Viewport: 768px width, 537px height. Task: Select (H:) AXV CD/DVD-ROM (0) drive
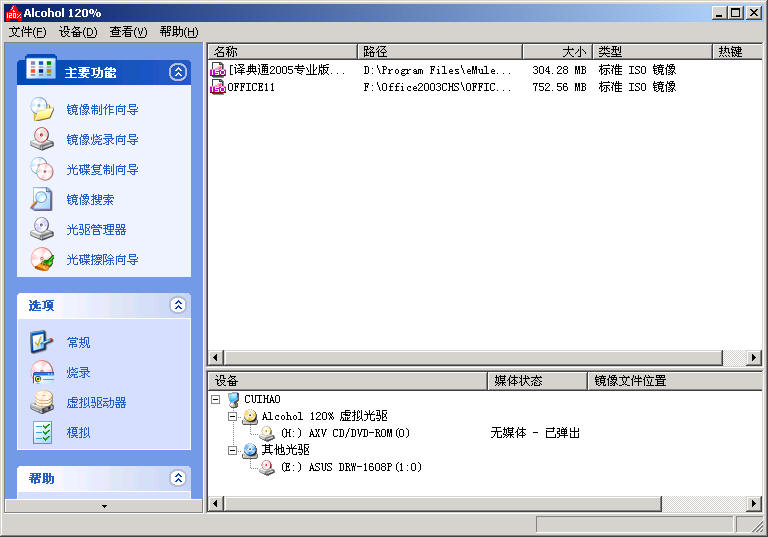[345, 433]
